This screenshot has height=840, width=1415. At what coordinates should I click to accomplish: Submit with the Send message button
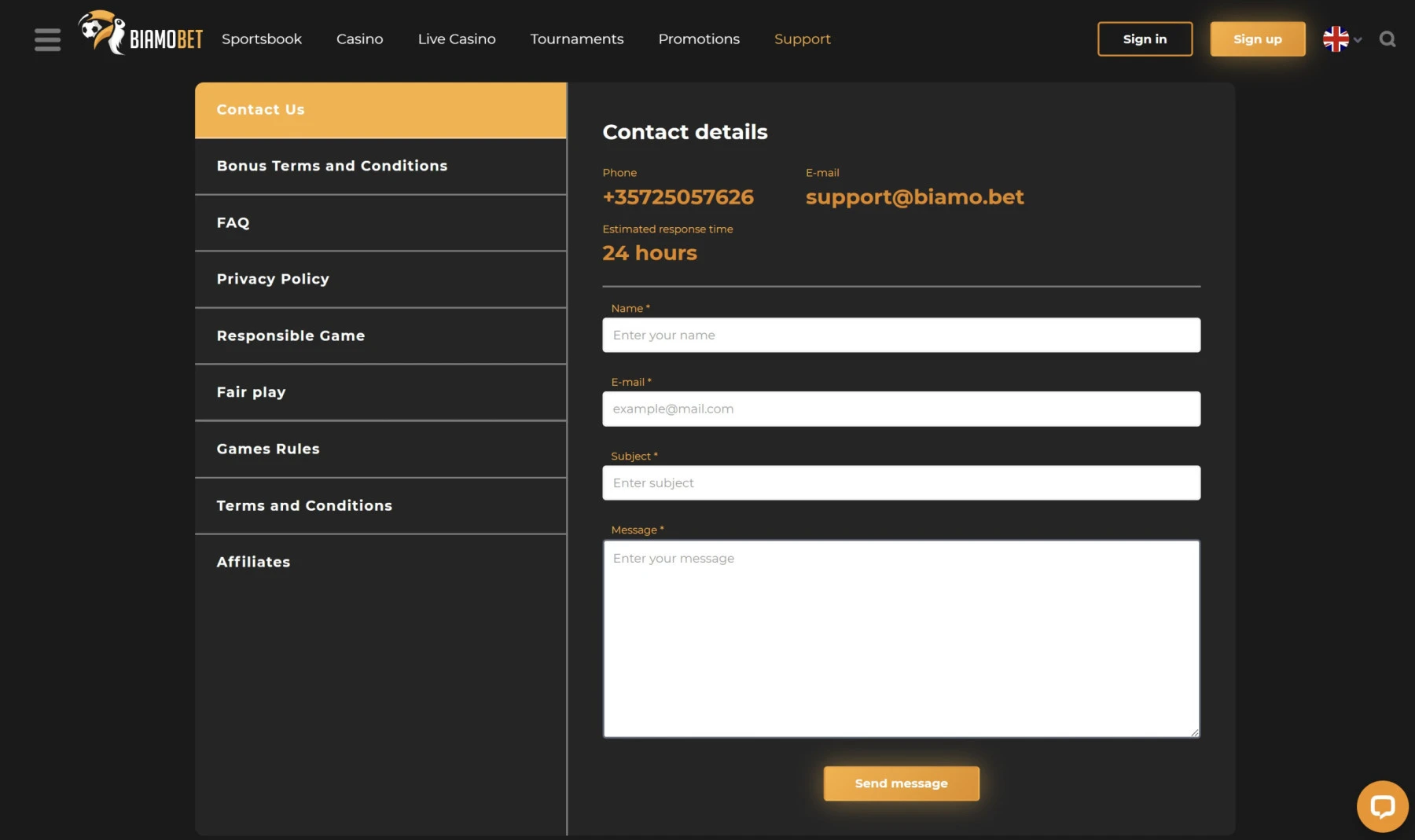point(902,783)
